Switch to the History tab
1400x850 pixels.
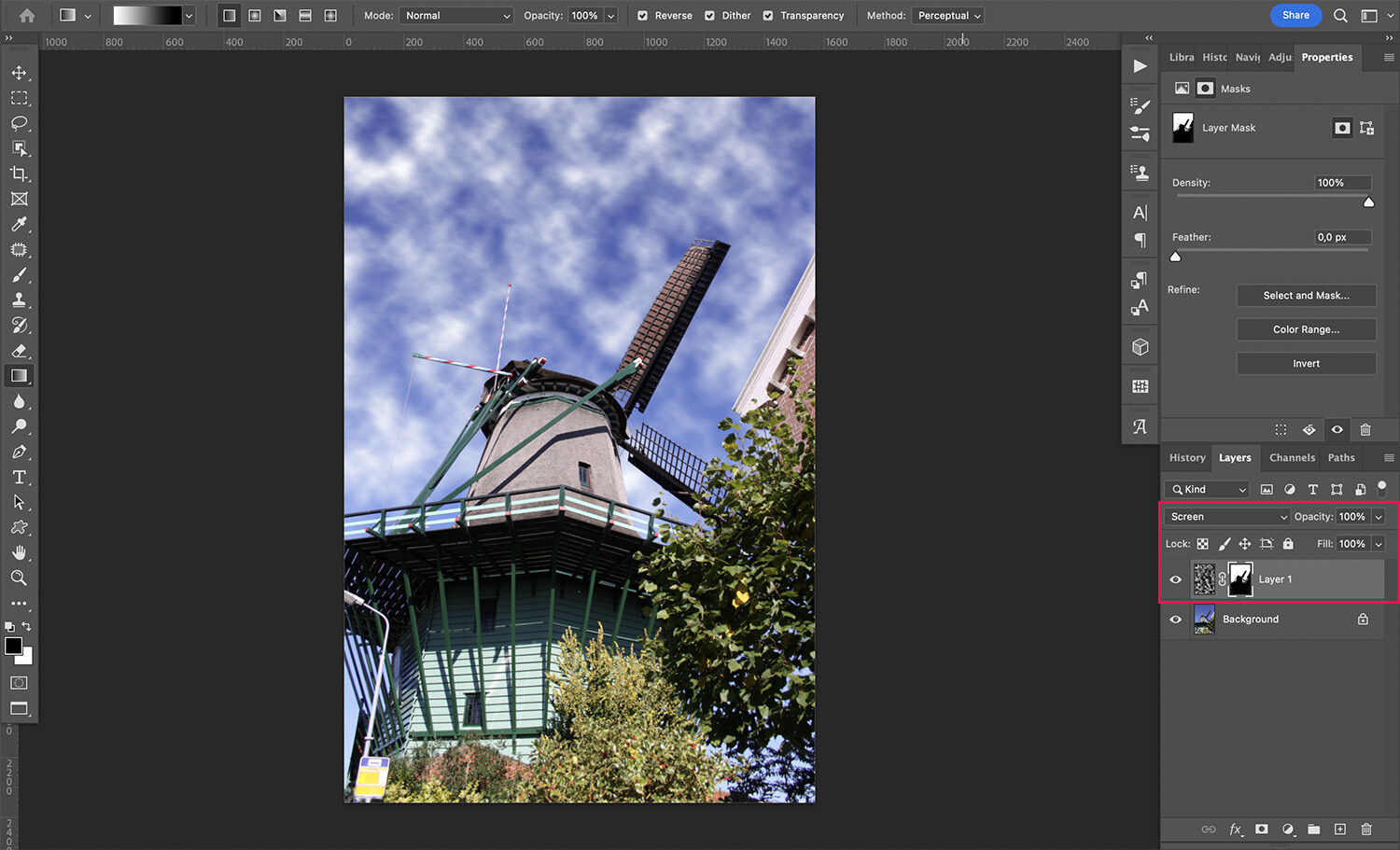(x=1186, y=457)
